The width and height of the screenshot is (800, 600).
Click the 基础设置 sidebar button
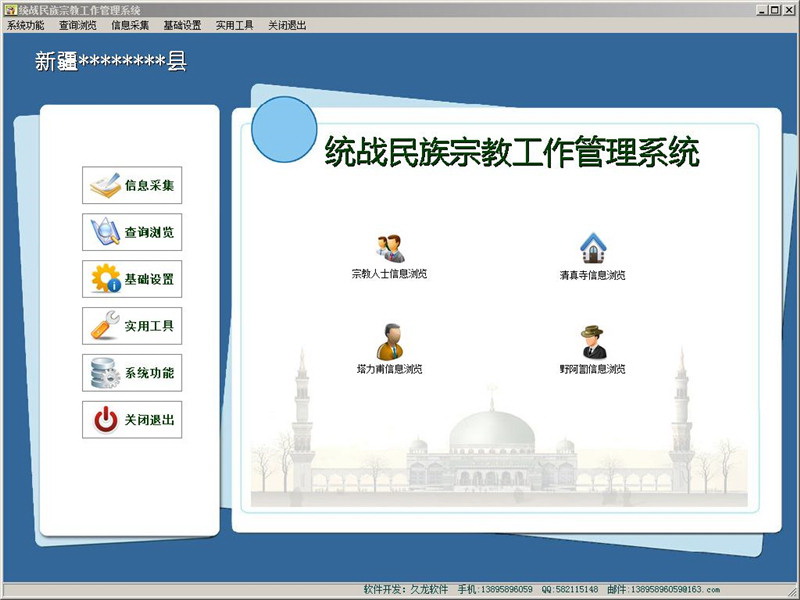132,279
